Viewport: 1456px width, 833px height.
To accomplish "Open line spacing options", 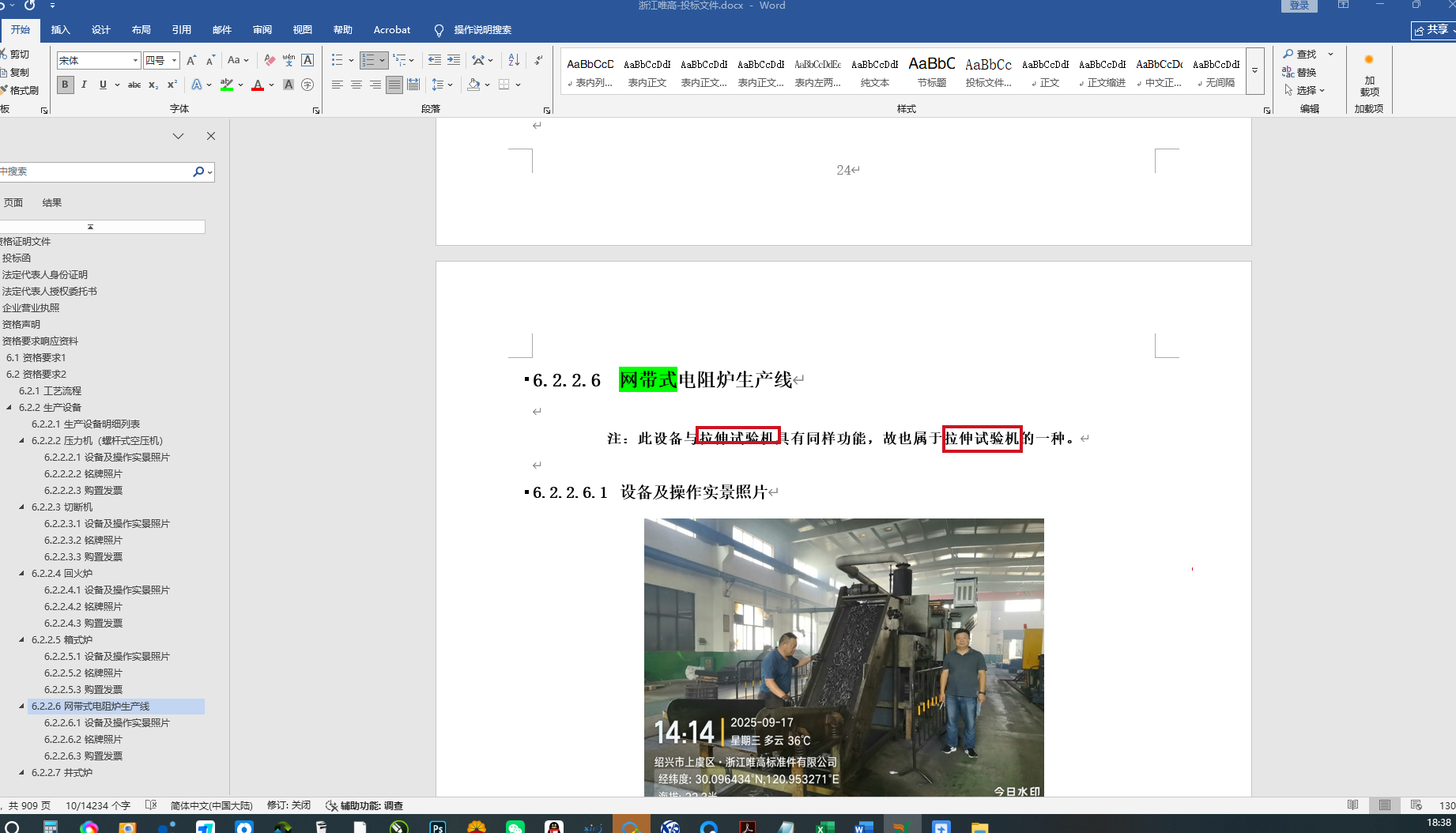I will coord(442,85).
